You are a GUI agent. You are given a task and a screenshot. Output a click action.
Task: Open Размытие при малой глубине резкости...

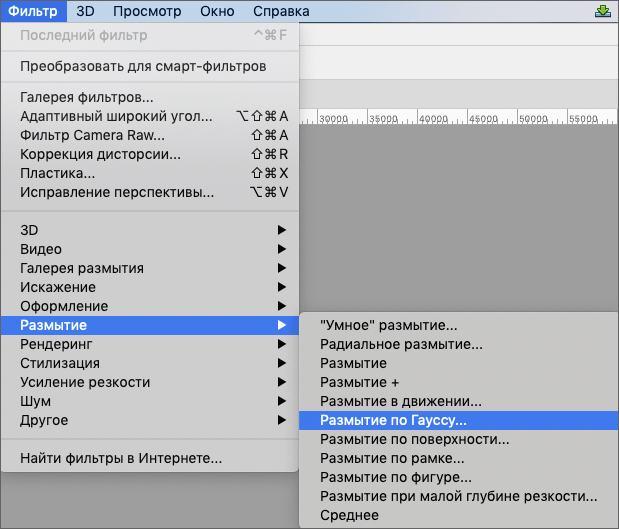pos(459,496)
